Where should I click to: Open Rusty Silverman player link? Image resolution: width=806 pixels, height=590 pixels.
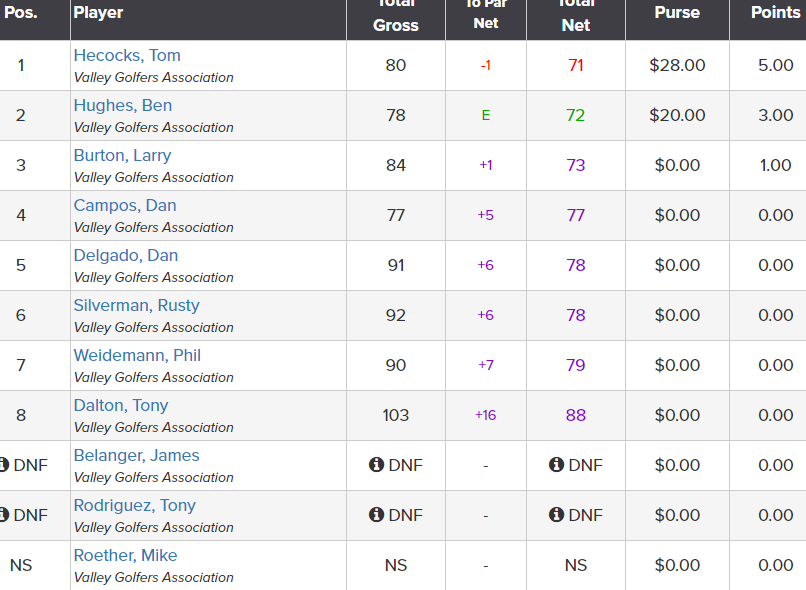coord(136,305)
